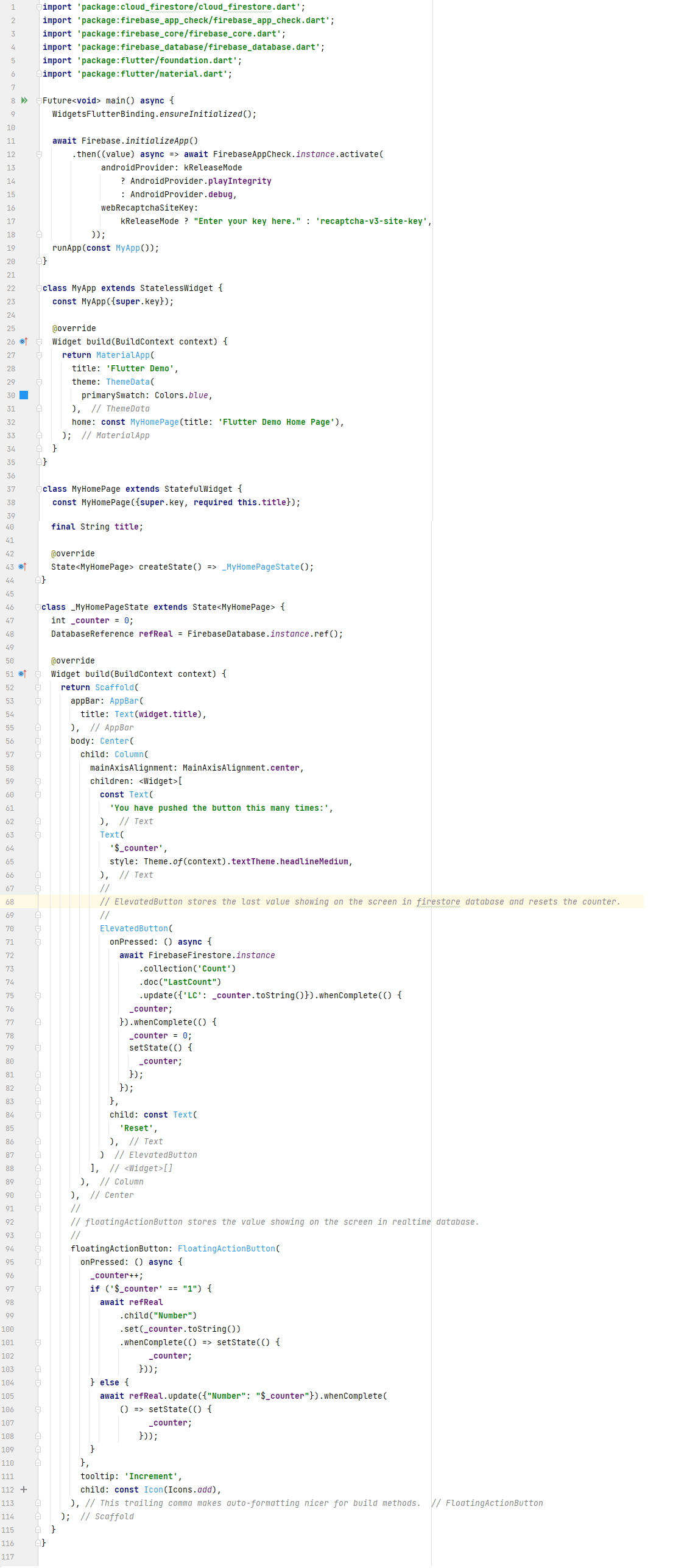Fold the child: Column( block
This screenshot has height=1568, width=687.
(x=38, y=754)
